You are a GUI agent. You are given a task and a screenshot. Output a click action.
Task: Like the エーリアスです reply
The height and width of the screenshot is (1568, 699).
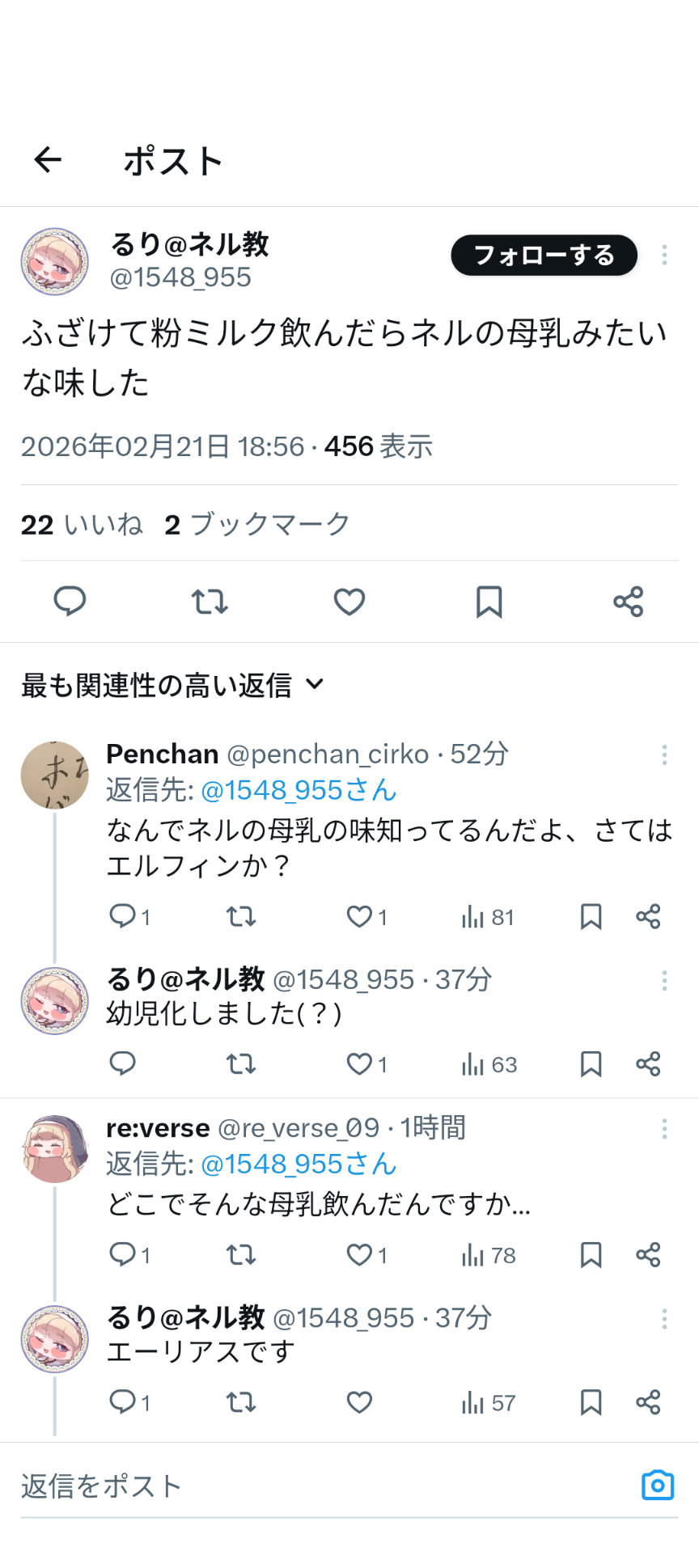coord(359,1401)
